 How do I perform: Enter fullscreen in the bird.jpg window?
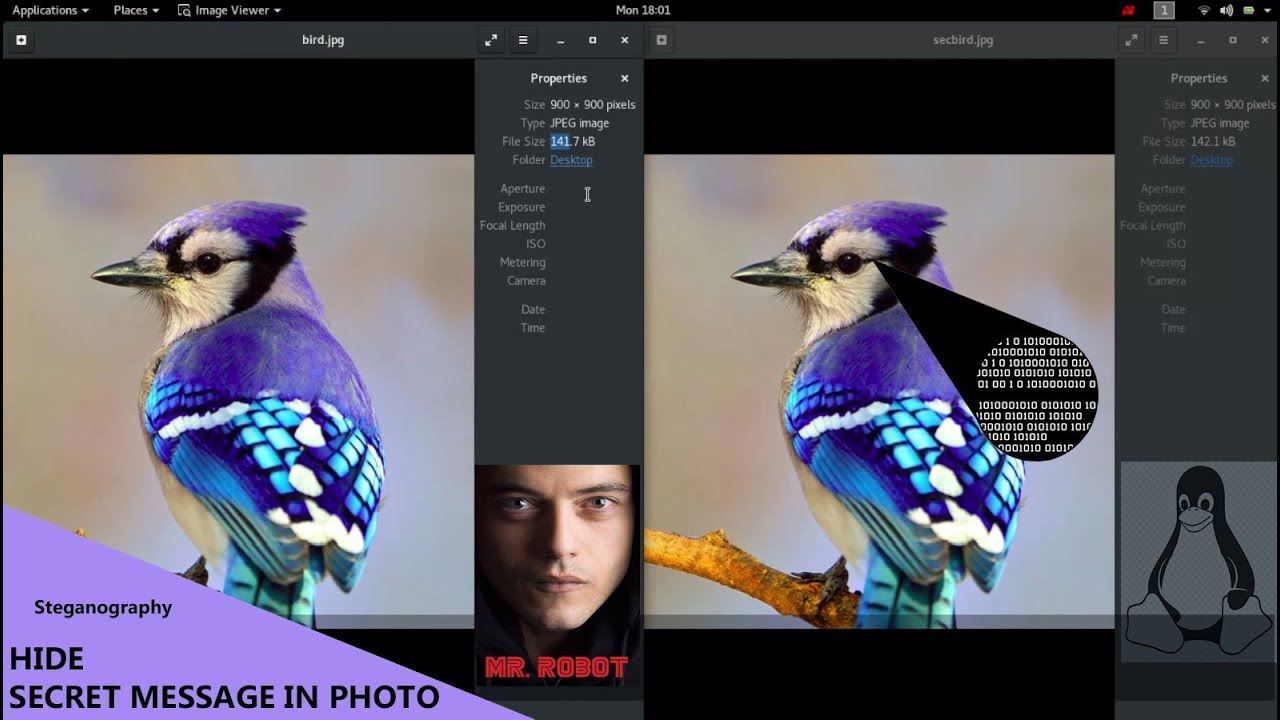click(491, 40)
